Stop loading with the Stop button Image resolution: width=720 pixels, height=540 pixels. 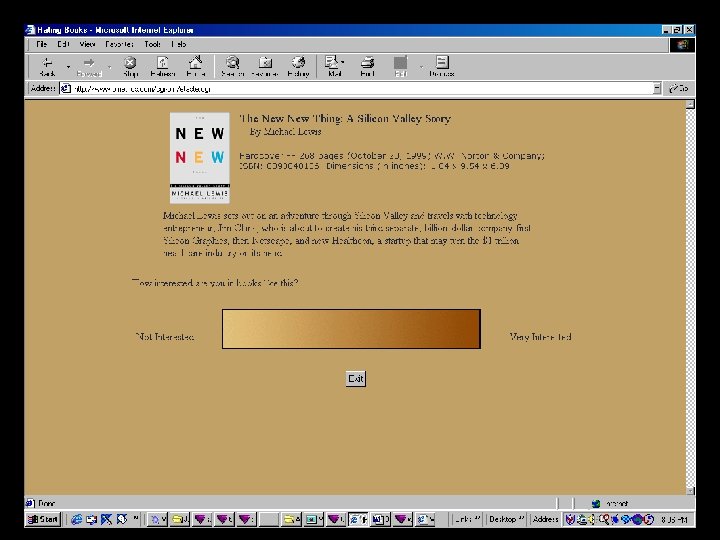point(130,67)
